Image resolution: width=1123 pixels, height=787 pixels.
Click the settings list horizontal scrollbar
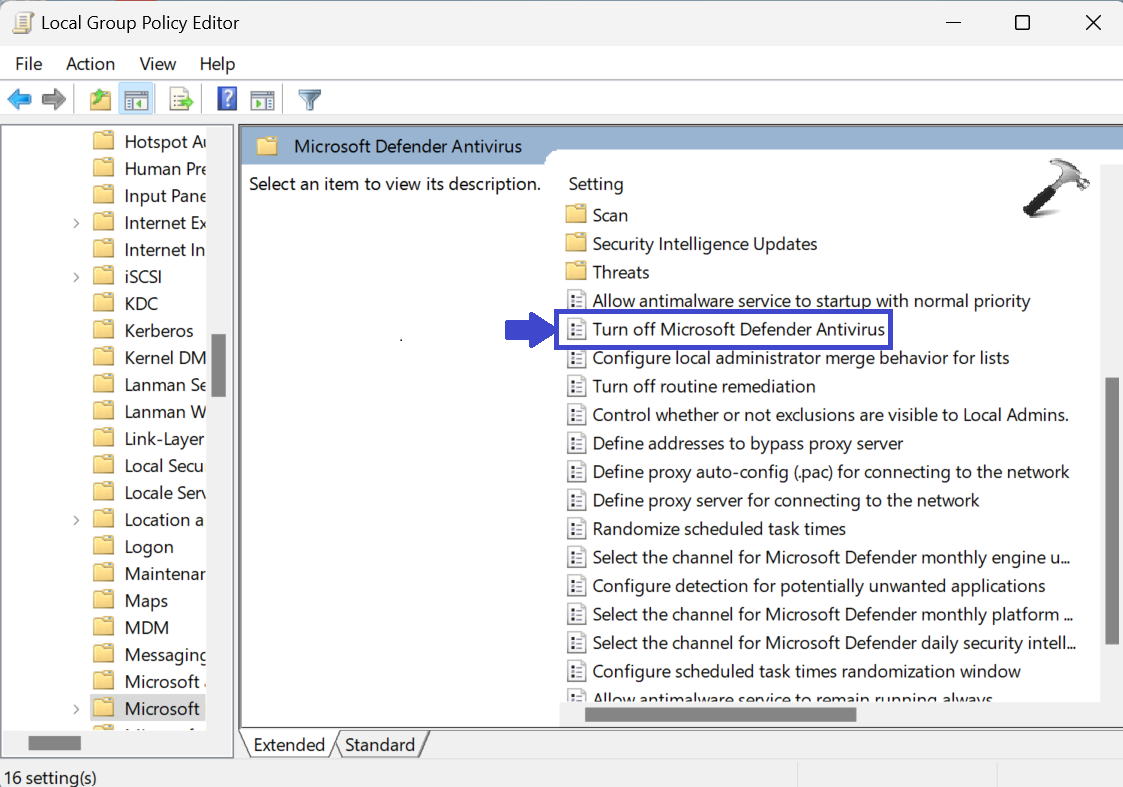point(720,714)
